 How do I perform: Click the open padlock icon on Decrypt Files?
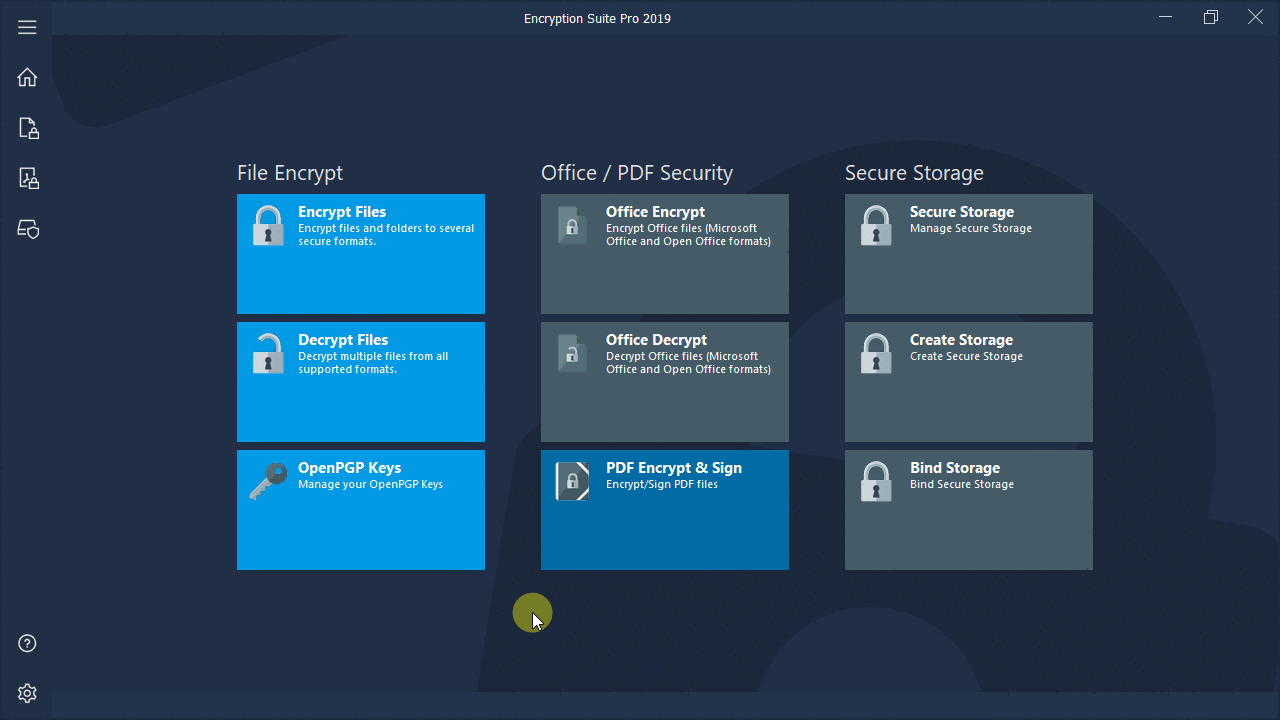(x=268, y=353)
